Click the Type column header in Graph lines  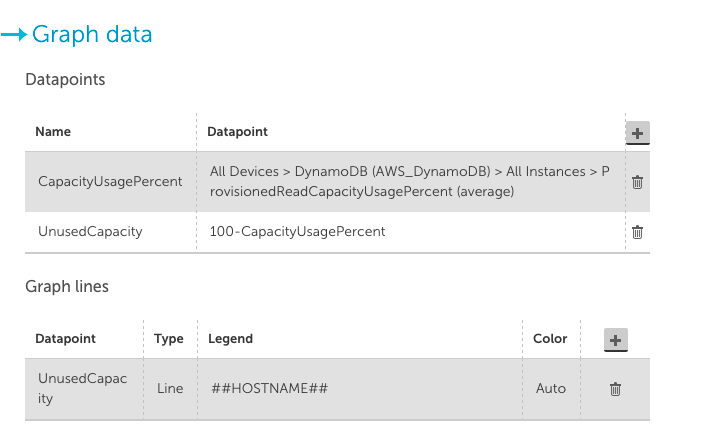(169, 339)
